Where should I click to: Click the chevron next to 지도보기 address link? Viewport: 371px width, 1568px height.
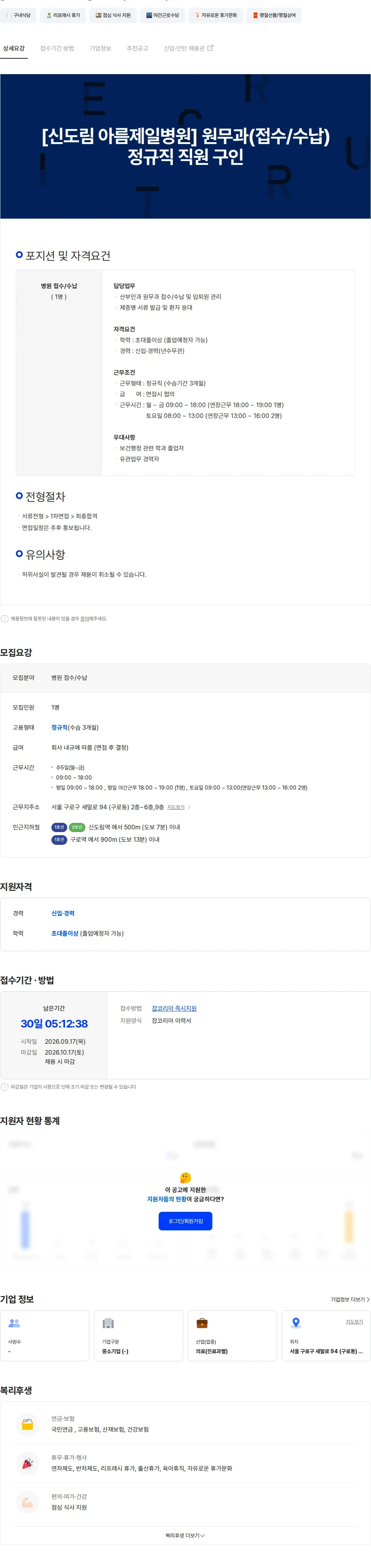coord(189,807)
